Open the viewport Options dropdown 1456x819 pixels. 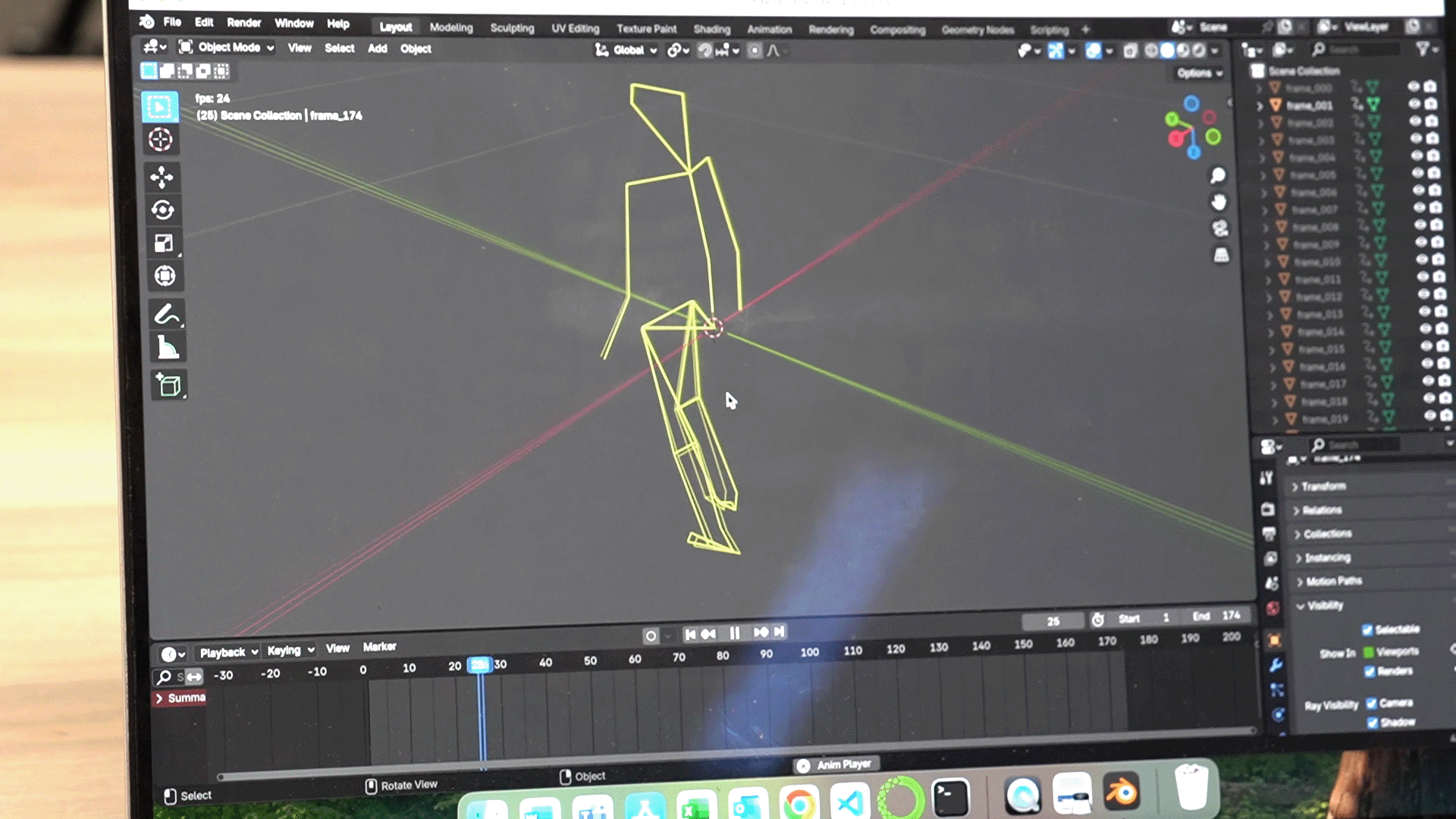pos(1200,74)
